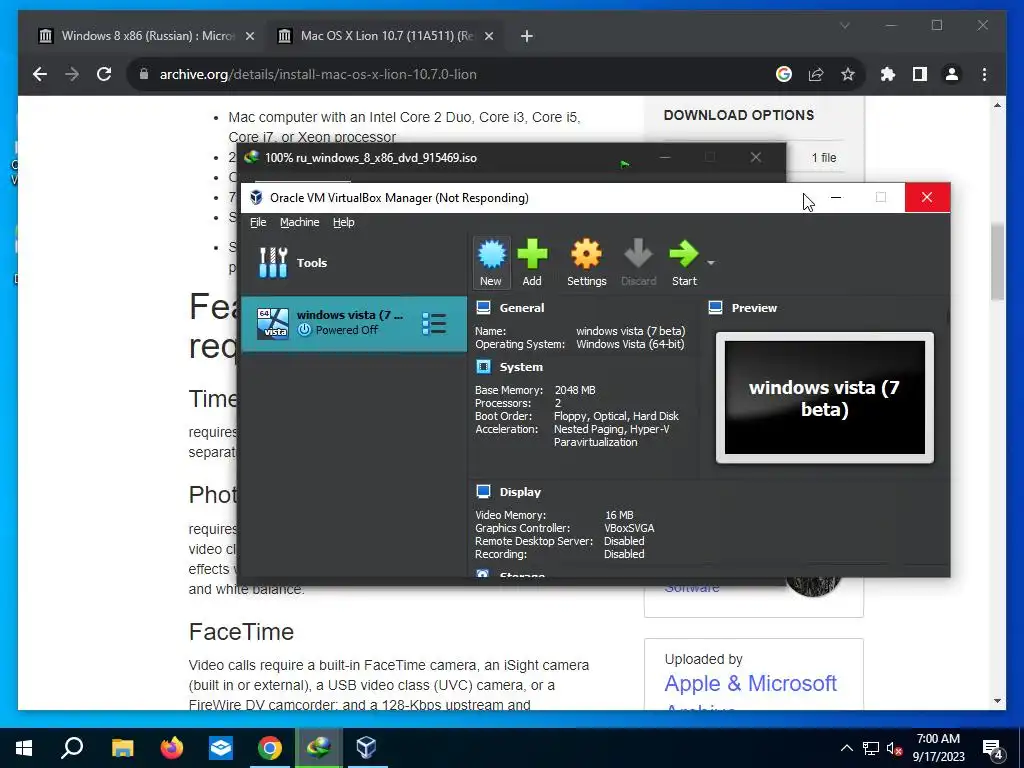Open Internet Download Manager taskbar icon
This screenshot has height=768, width=1024.
coord(319,748)
